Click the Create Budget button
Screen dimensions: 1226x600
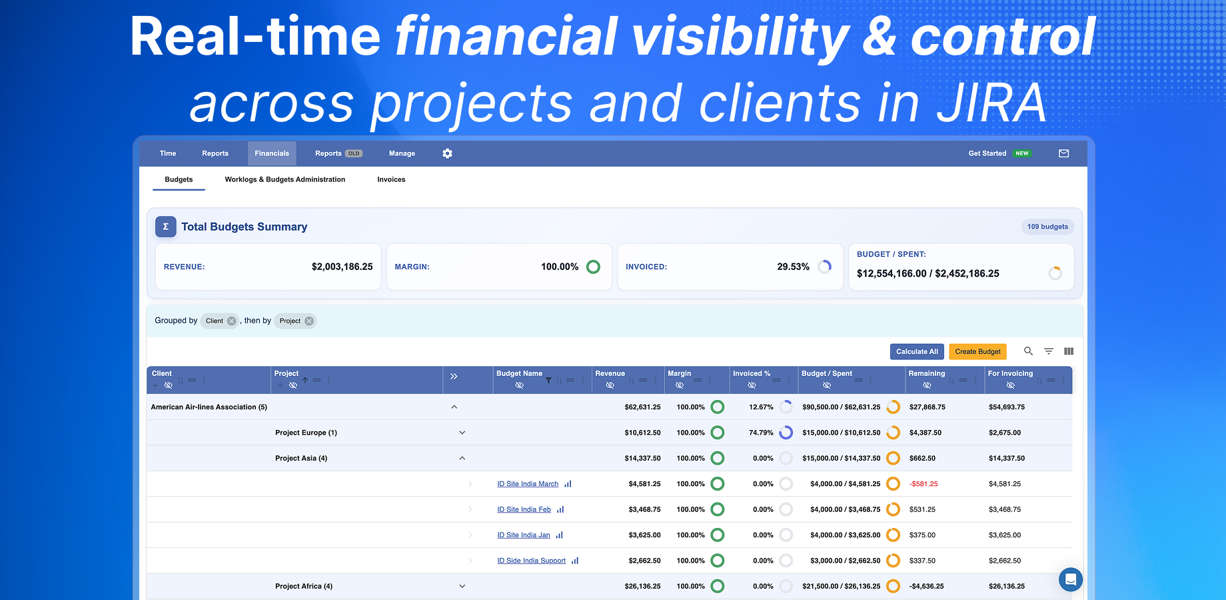pyautogui.click(x=977, y=352)
